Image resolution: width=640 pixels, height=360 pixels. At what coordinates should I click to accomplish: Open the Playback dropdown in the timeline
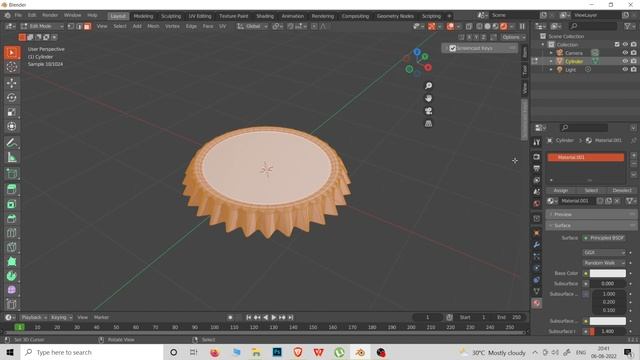point(33,317)
